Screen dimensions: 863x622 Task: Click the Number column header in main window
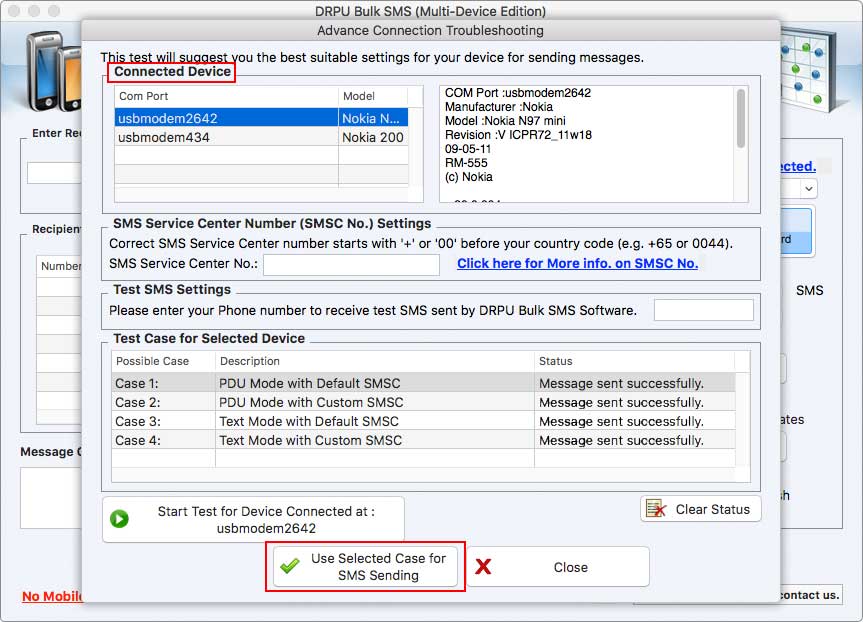pos(61,266)
